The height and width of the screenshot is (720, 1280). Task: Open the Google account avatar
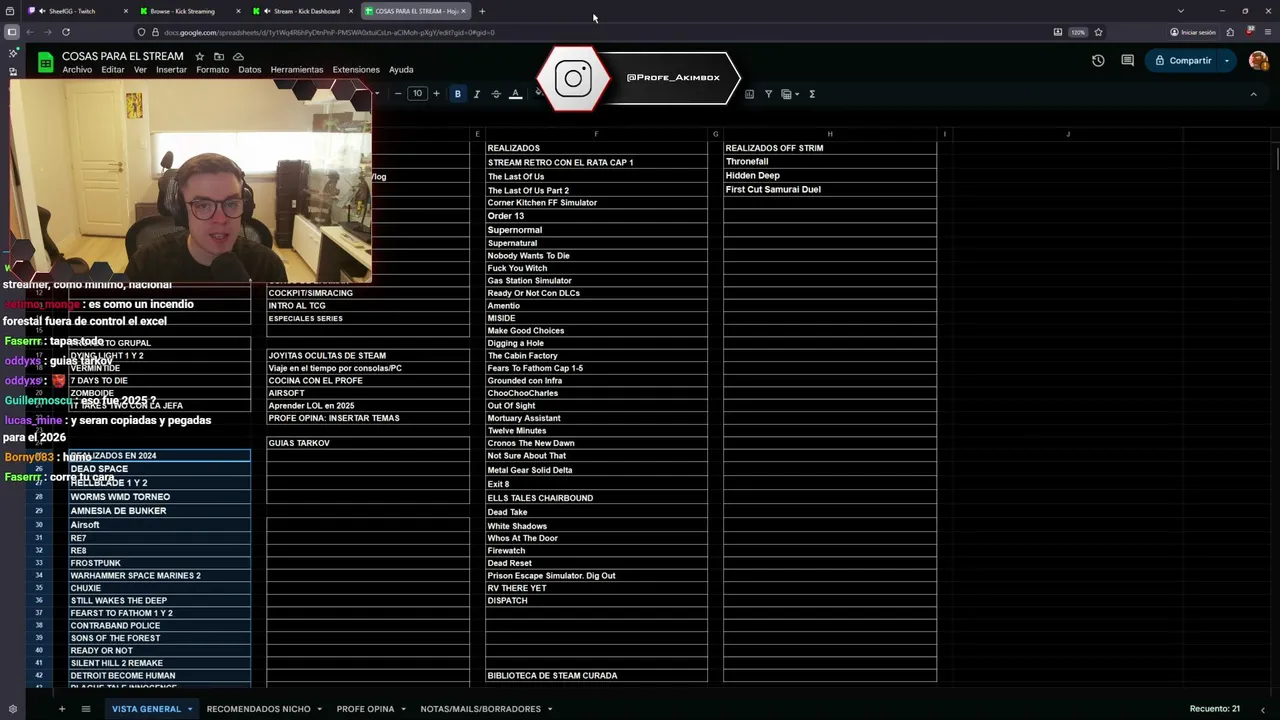pos(1258,61)
